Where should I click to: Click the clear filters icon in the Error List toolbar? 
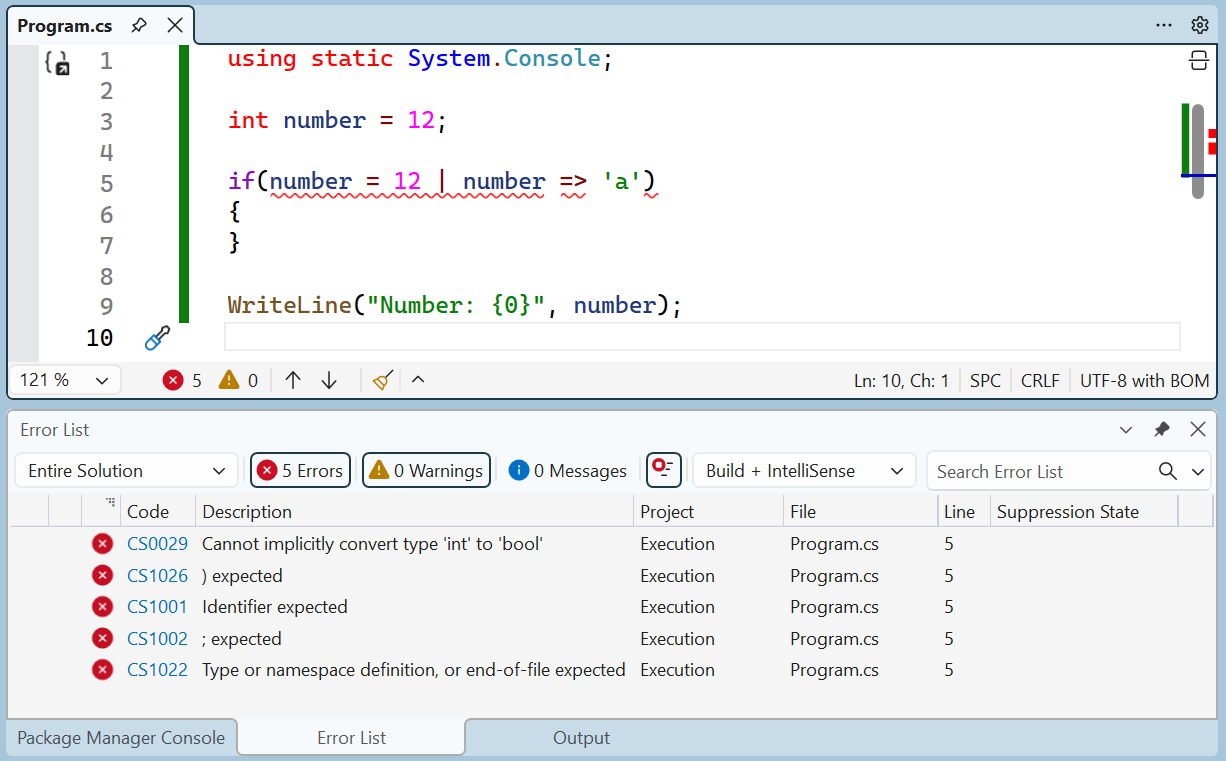(x=664, y=469)
